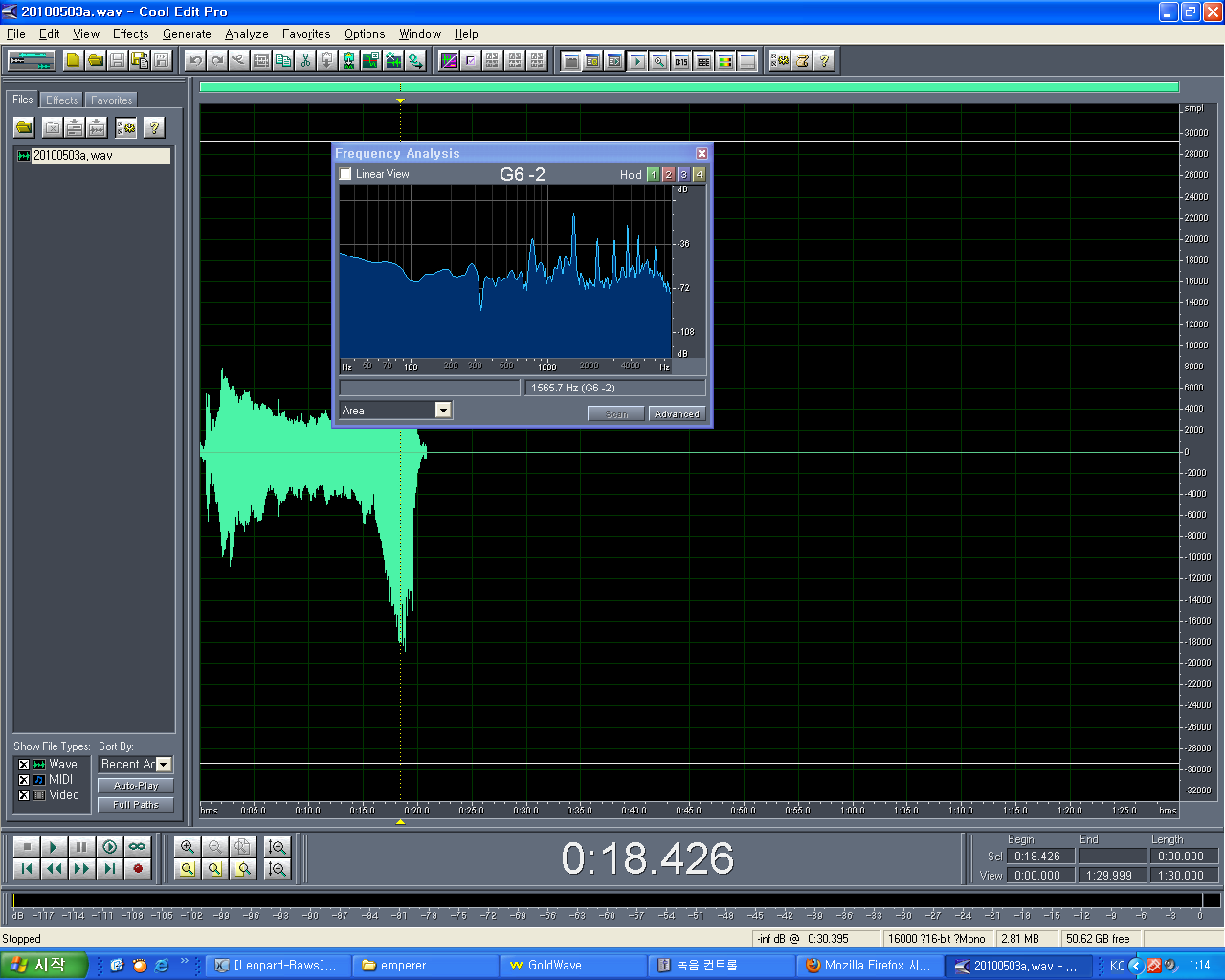Click the Open File folder toolbar icon
Viewport: 1225px width, 980px height.
pos(96,61)
